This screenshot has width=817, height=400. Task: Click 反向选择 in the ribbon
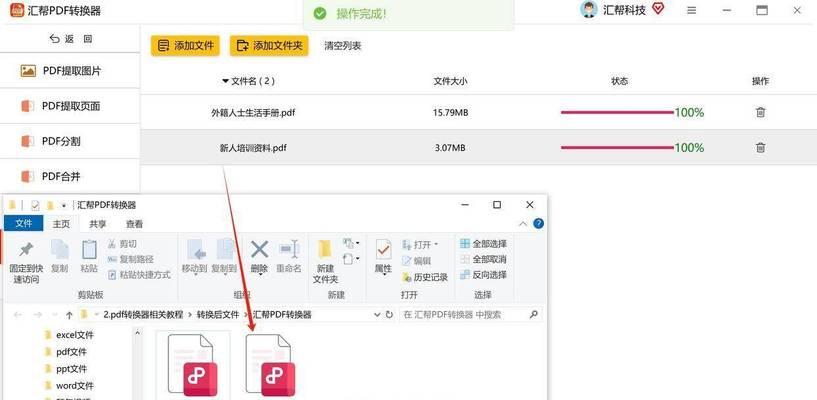pyautogui.click(x=483, y=274)
